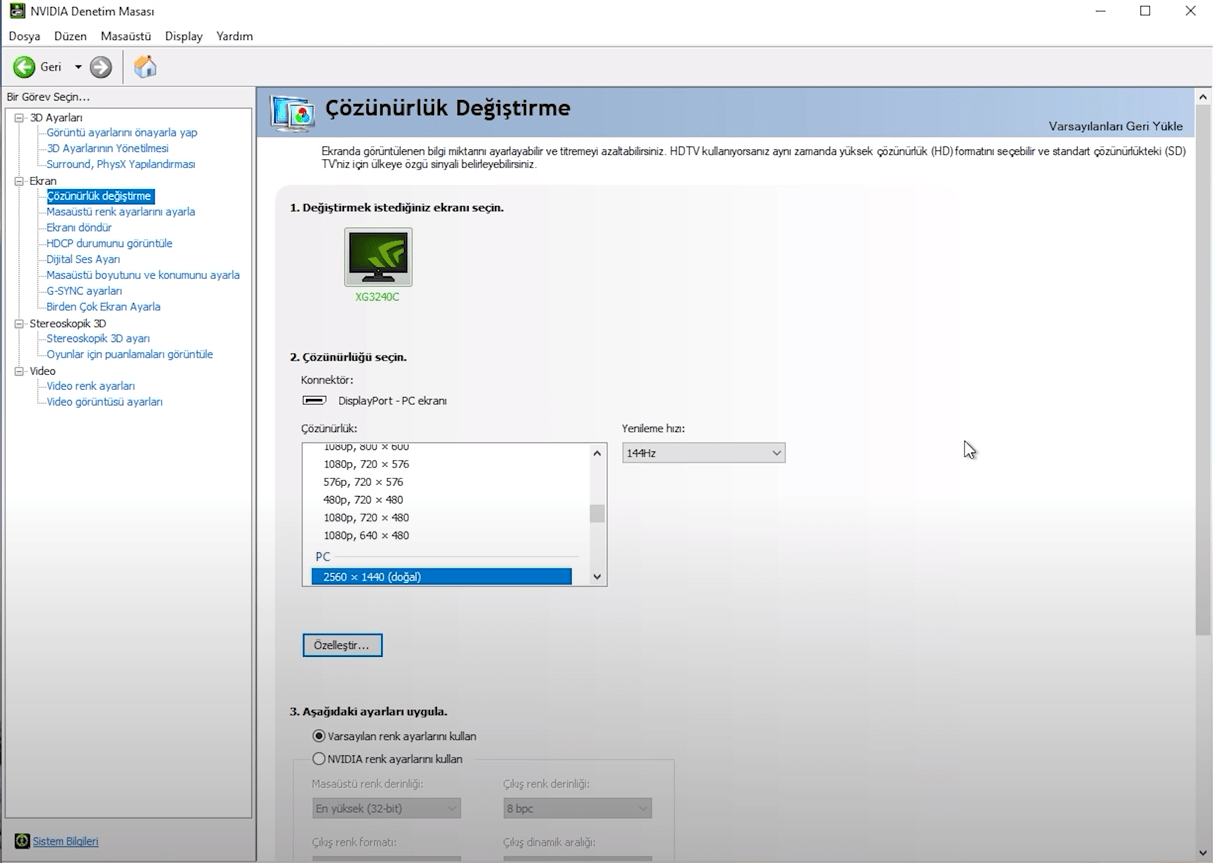Open the Display menu
This screenshot has width=1213, height=863.
[x=184, y=36]
